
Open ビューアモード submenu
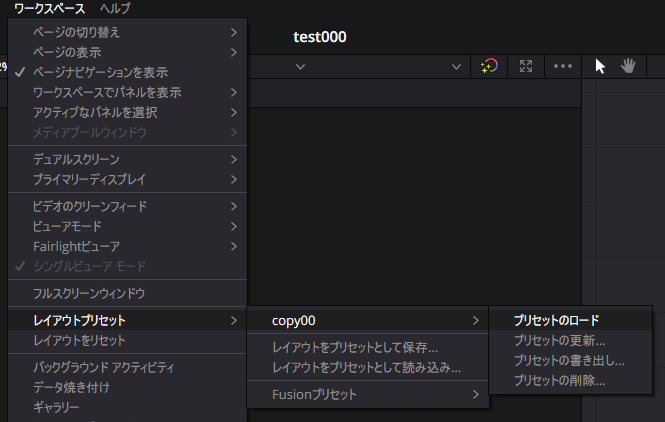pyautogui.click(x=127, y=226)
